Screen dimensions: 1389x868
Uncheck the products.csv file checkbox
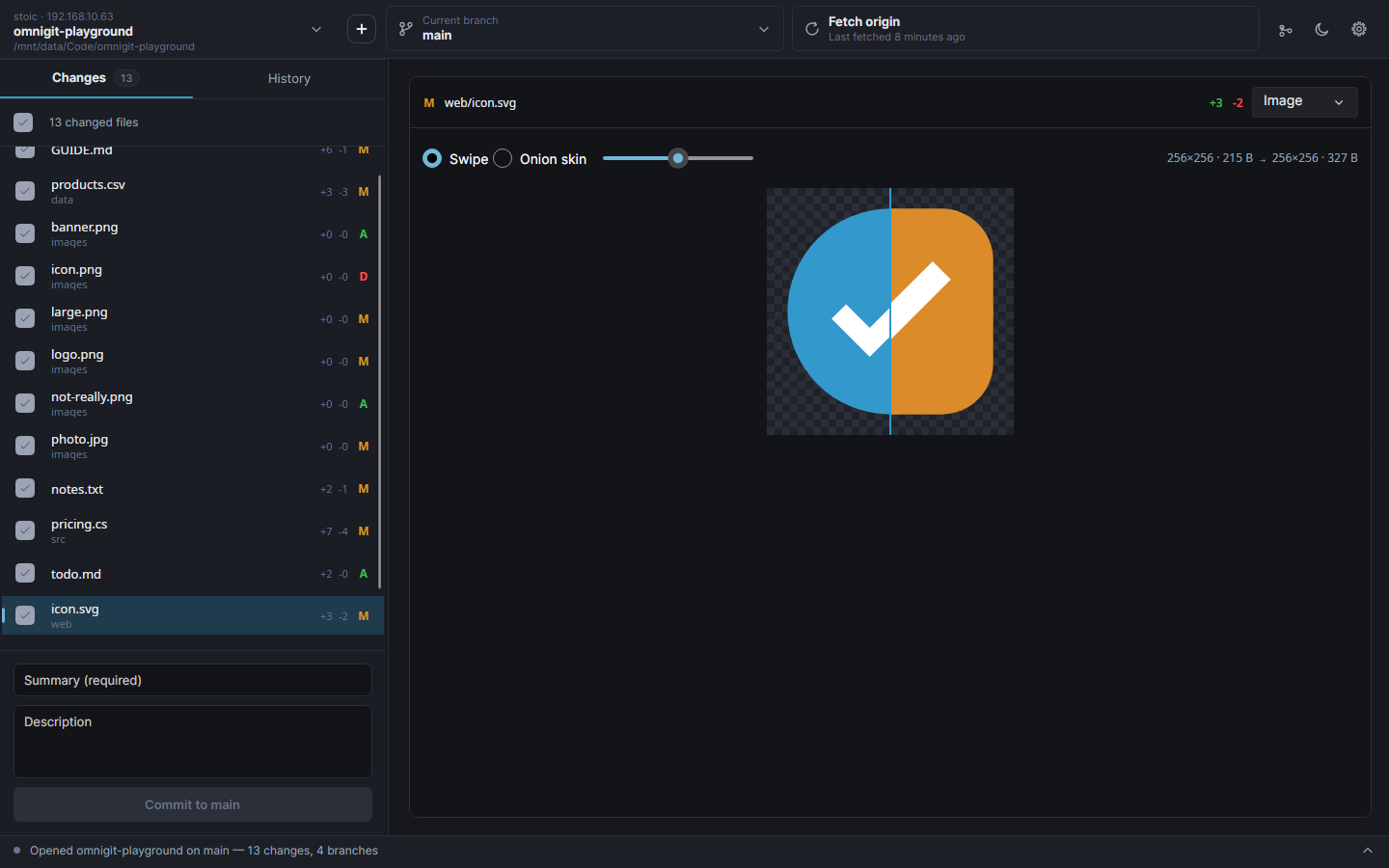(25, 191)
